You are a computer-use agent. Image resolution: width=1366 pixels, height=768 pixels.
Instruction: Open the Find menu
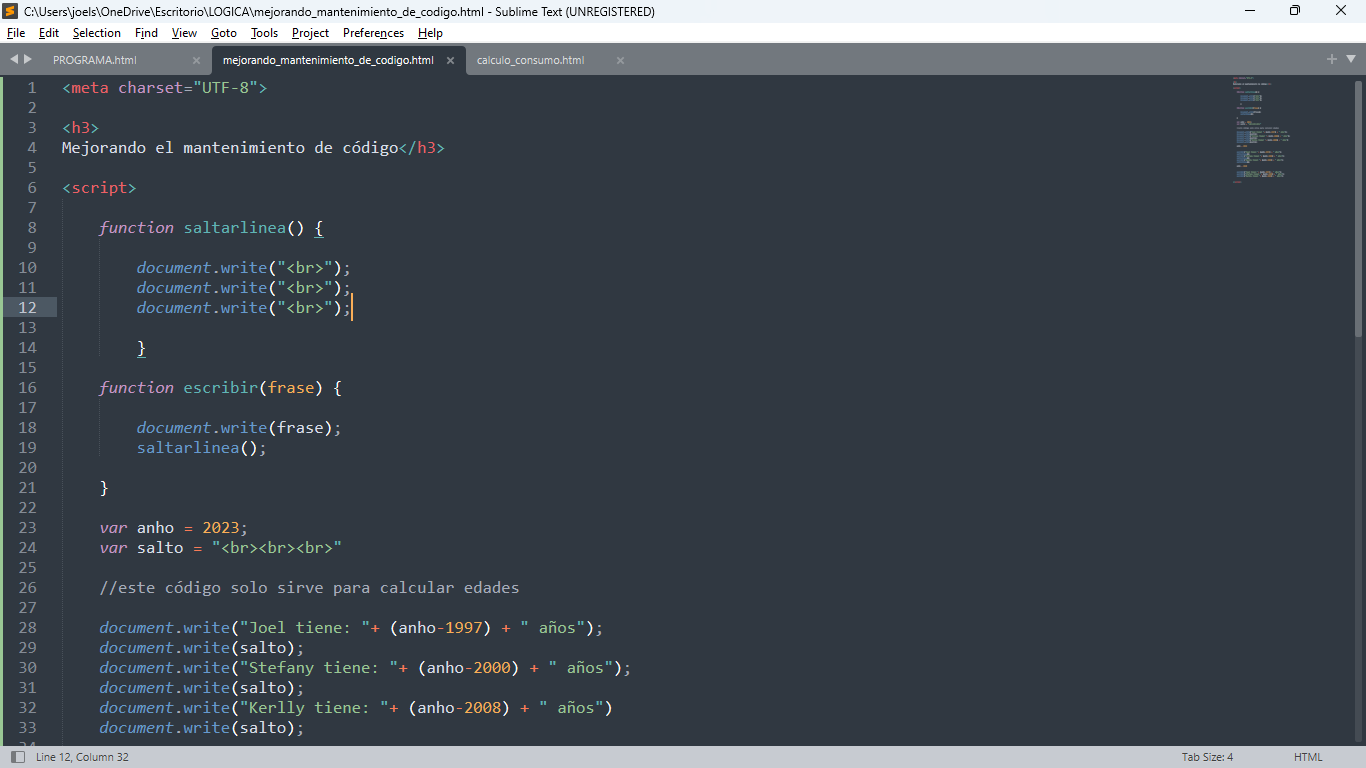146,33
